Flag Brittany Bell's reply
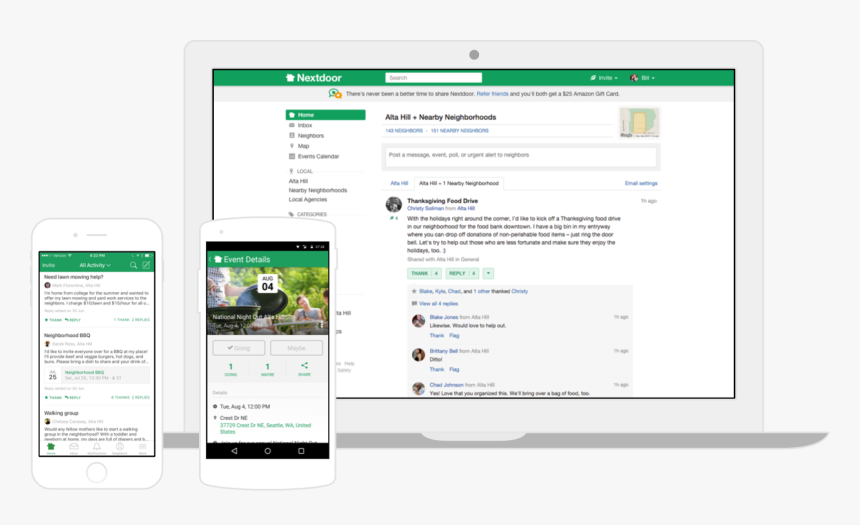 [x=454, y=369]
